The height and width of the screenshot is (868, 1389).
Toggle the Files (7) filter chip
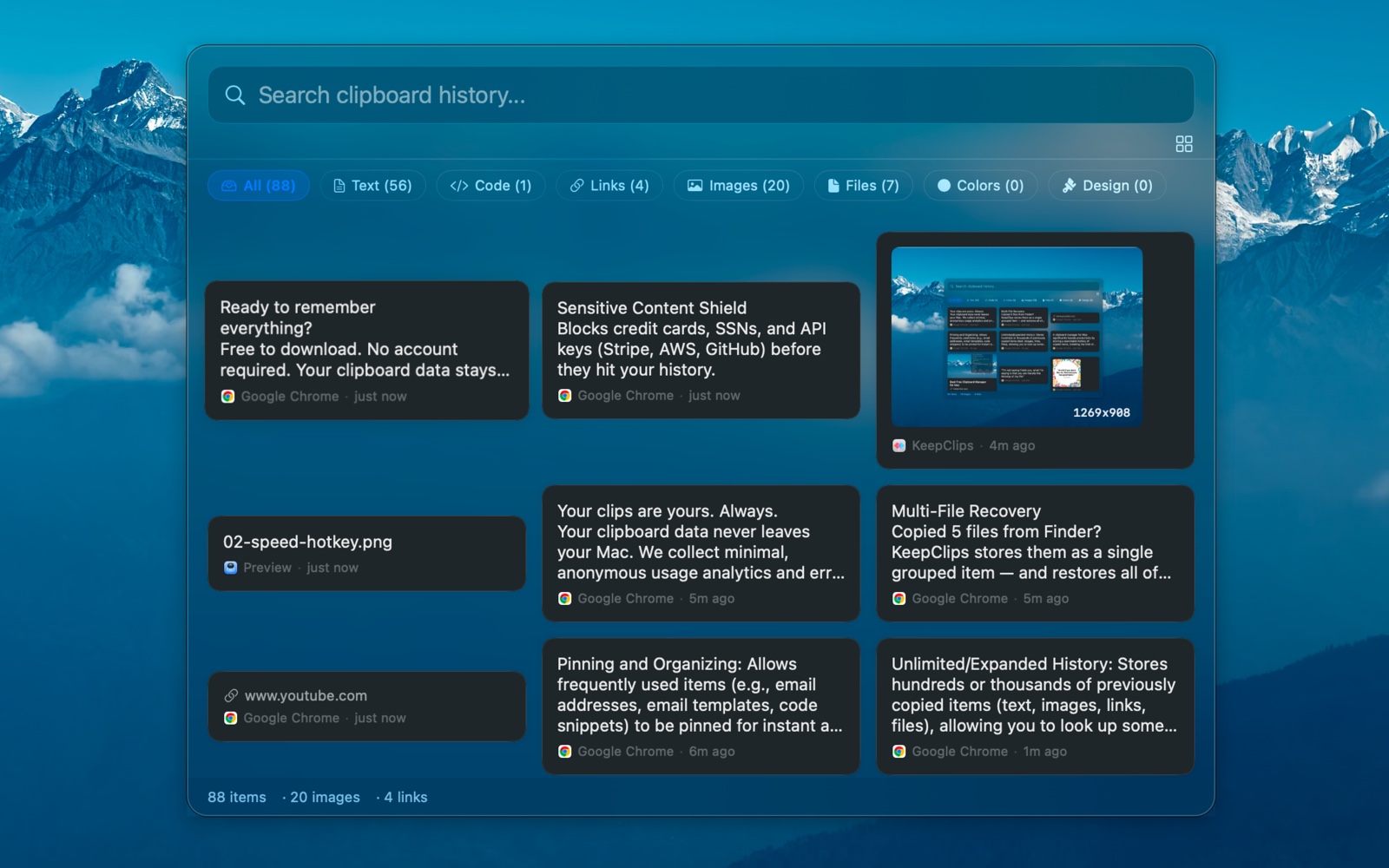pos(862,185)
